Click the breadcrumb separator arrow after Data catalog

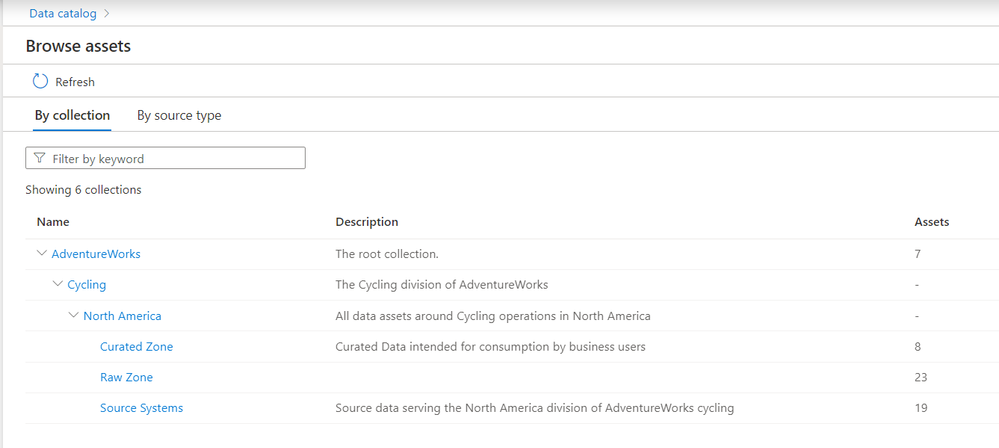tap(106, 13)
